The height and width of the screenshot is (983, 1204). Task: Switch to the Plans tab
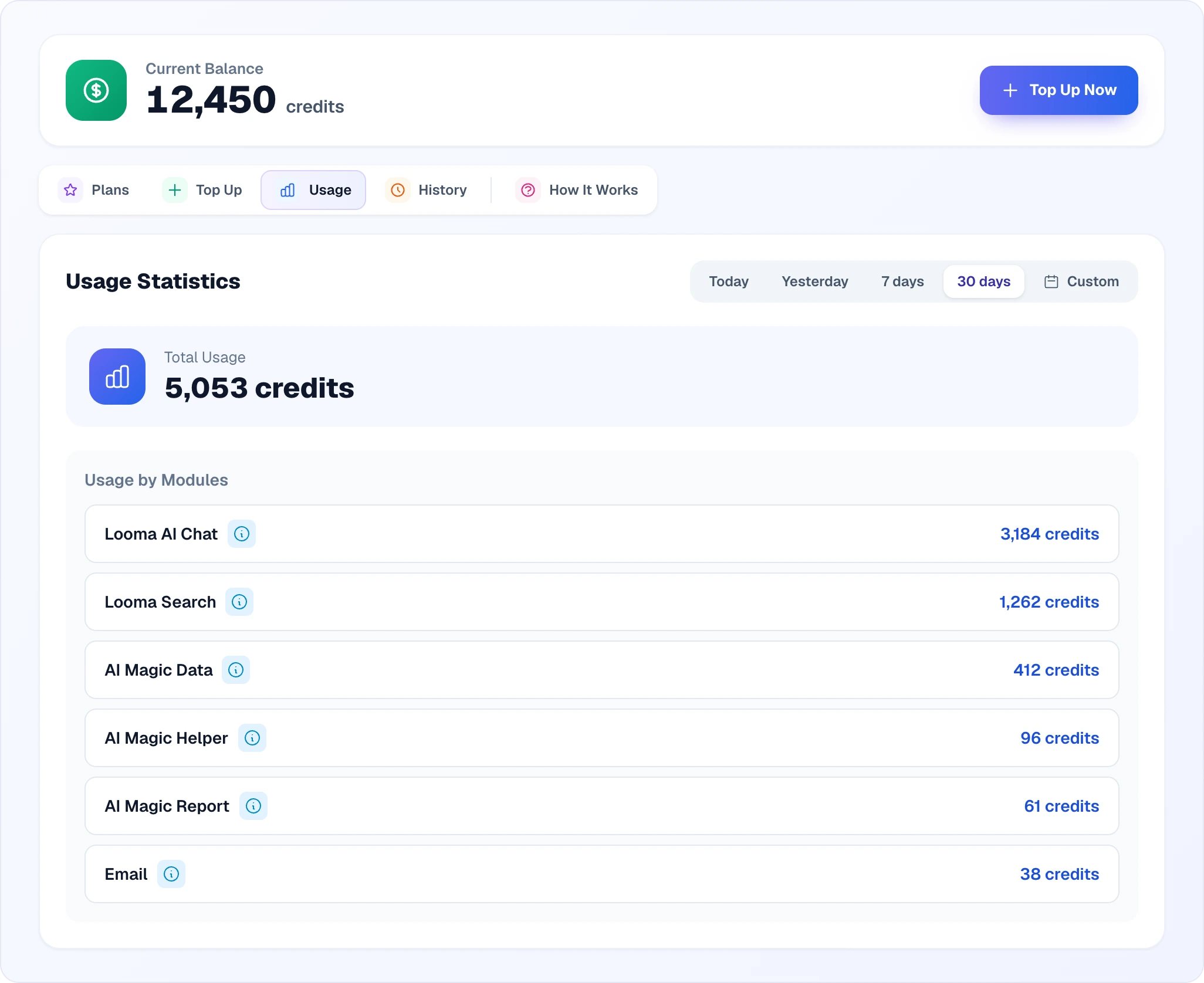click(x=94, y=190)
